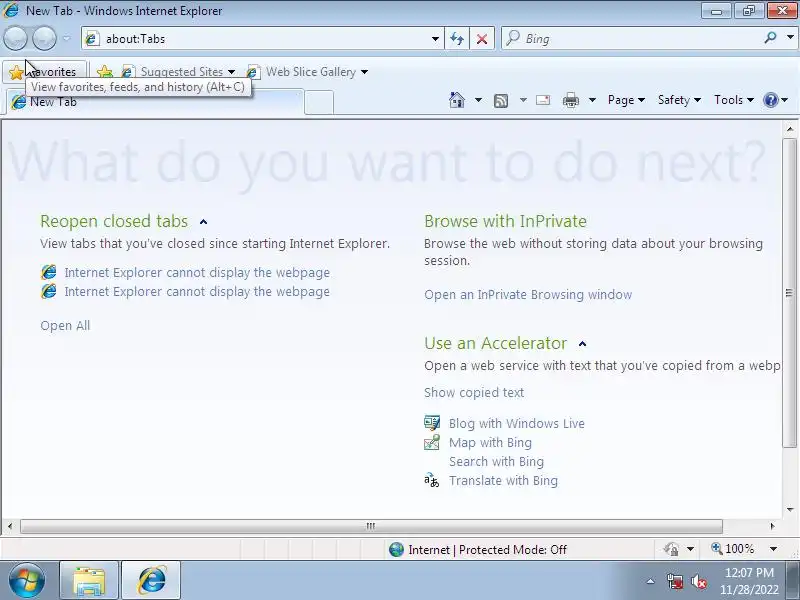Click the status bar globe zone icon
Screen dimensions: 800x600
coord(396,549)
